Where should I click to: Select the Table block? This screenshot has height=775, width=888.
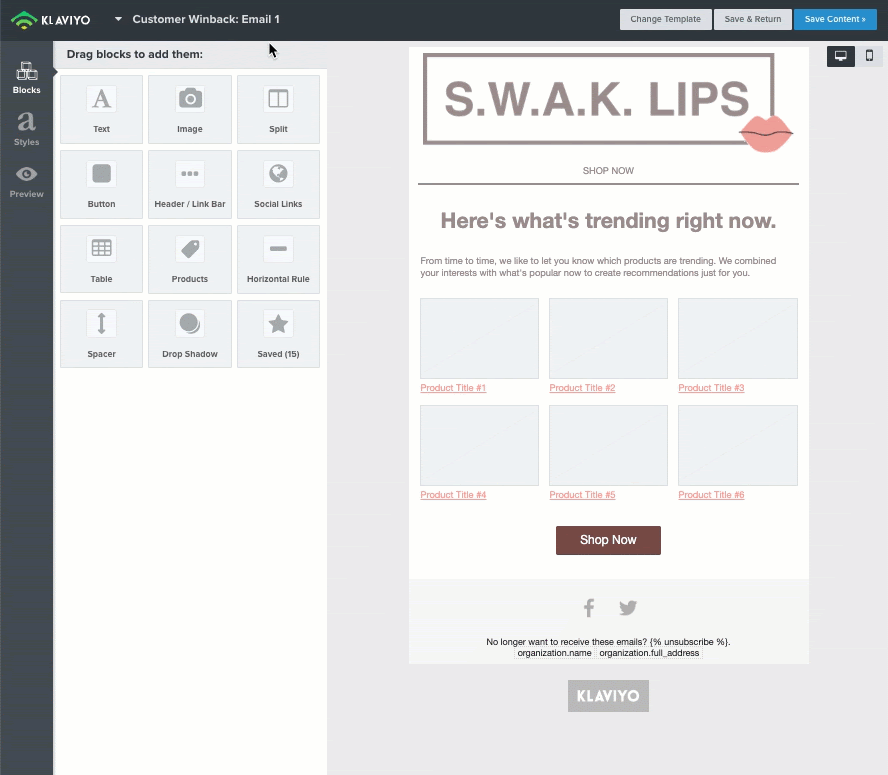pyautogui.click(x=101, y=259)
